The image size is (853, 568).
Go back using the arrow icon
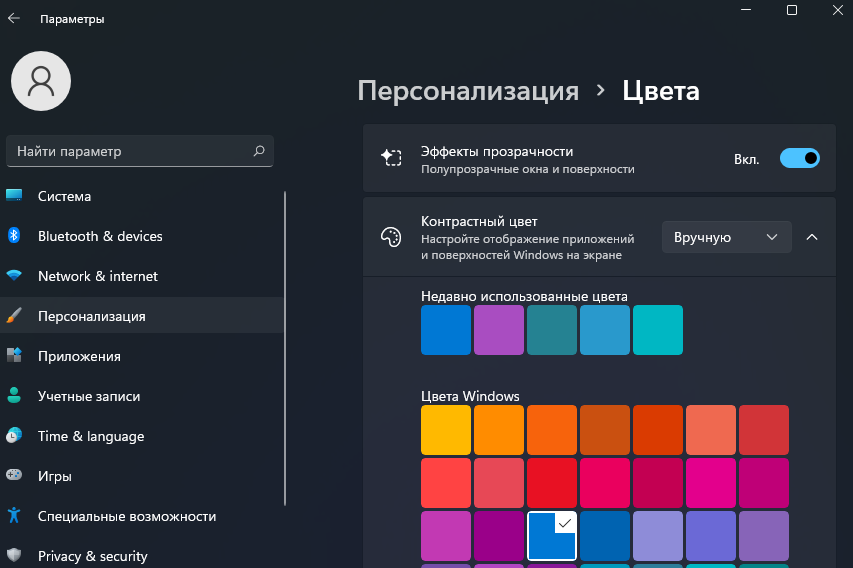point(14,18)
